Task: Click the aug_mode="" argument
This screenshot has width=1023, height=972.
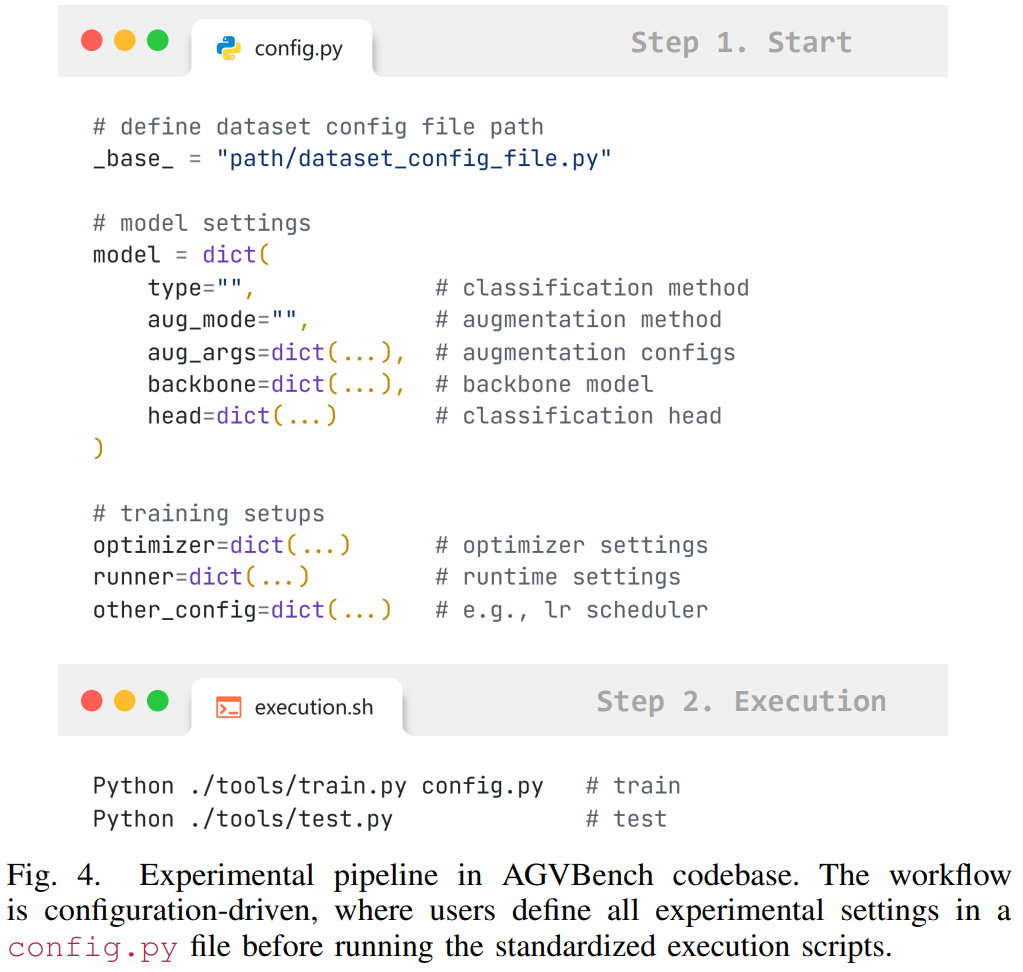Action: tap(228, 320)
